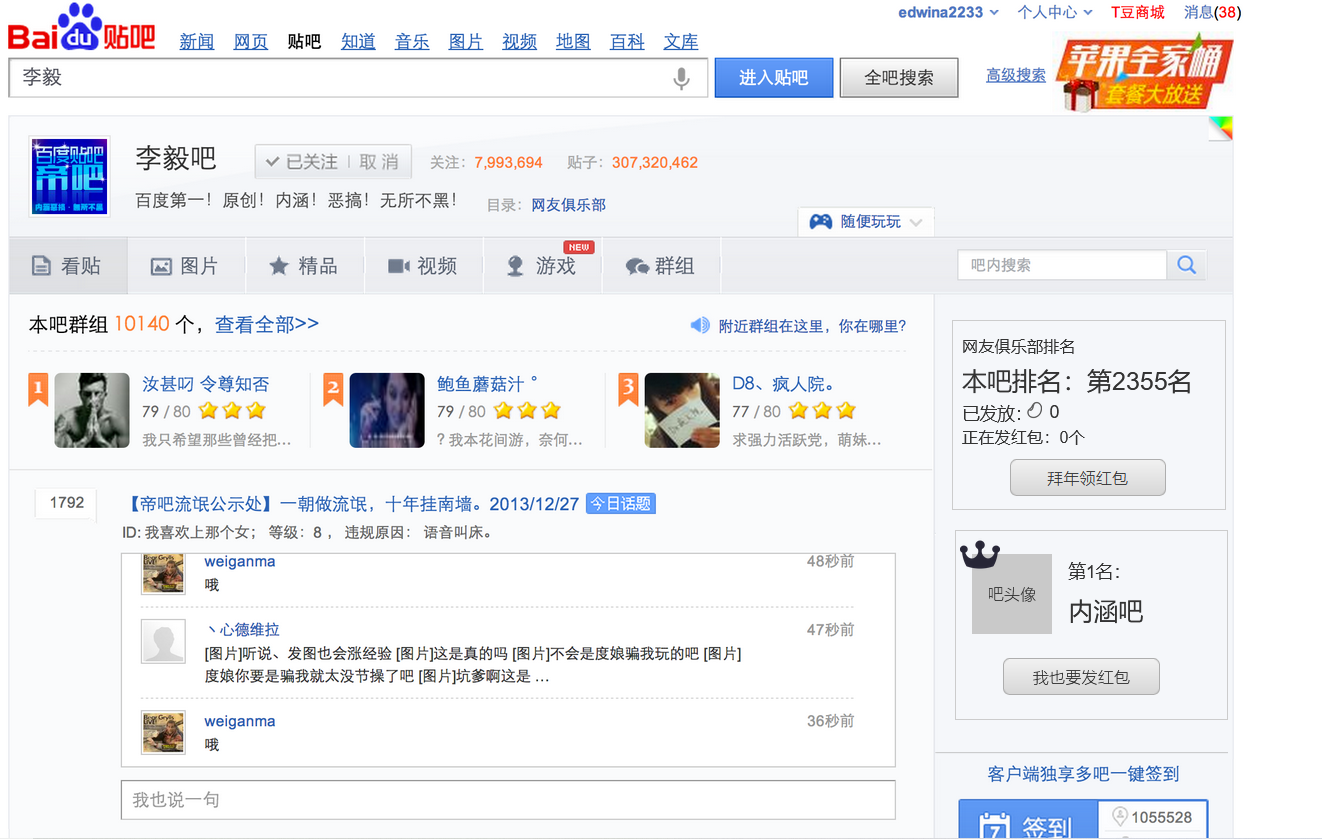Image resolution: width=1322 pixels, height=839 pixels.
Task: Switch to the 图片 tab in forum
Action: pos(185,266)
